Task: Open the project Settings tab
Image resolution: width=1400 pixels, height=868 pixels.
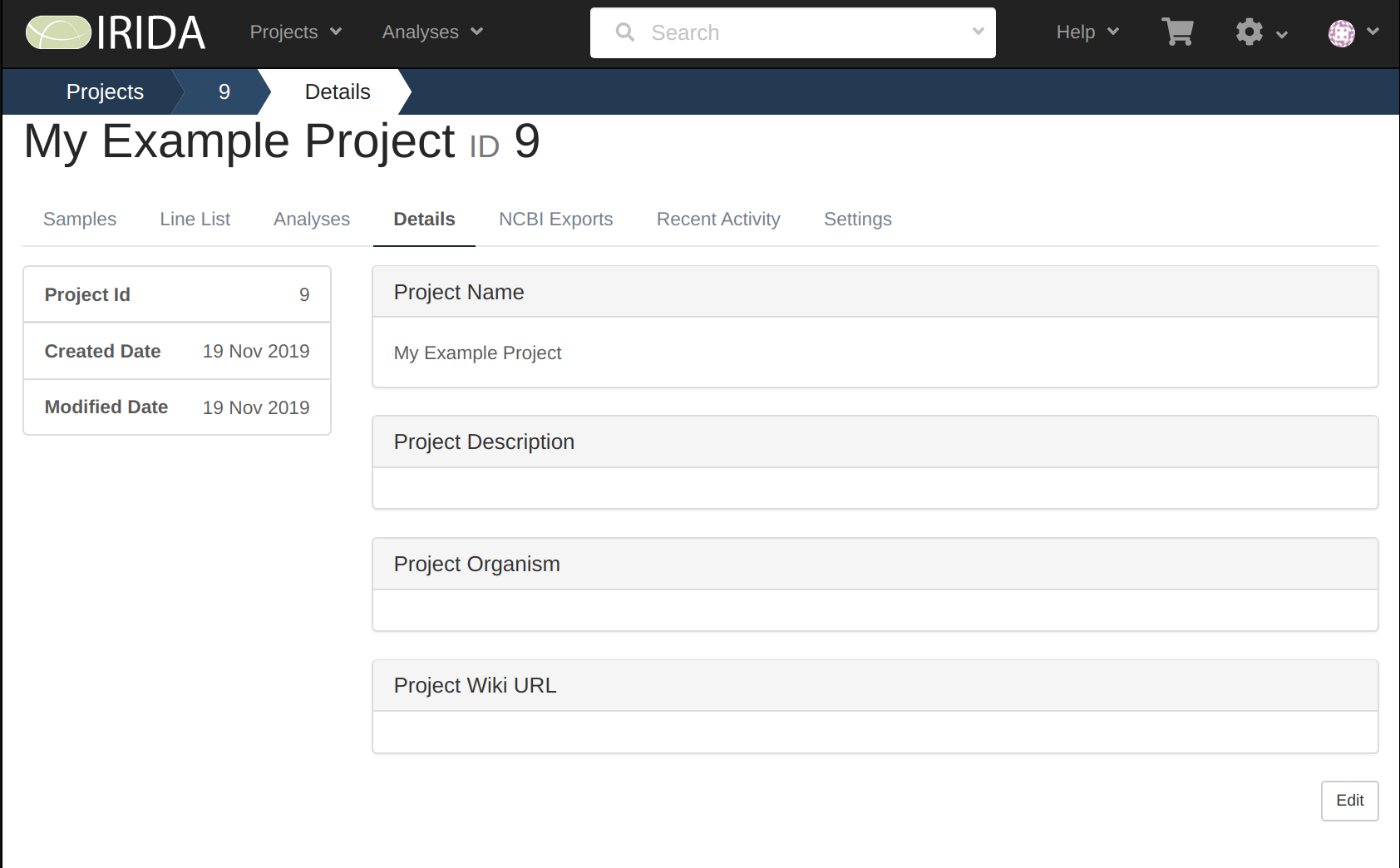Action: pos(857,219)
